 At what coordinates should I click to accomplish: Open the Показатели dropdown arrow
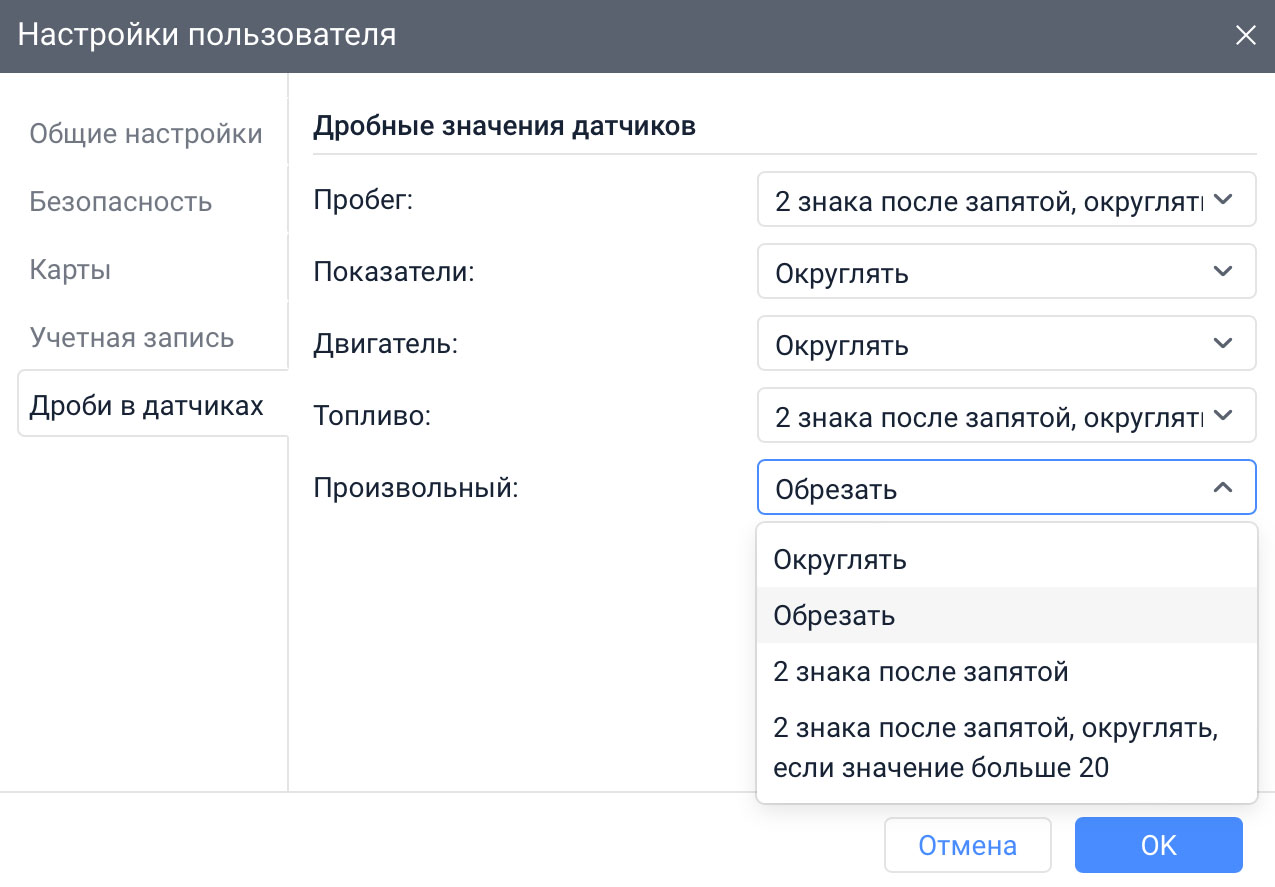coord(1221,271)
